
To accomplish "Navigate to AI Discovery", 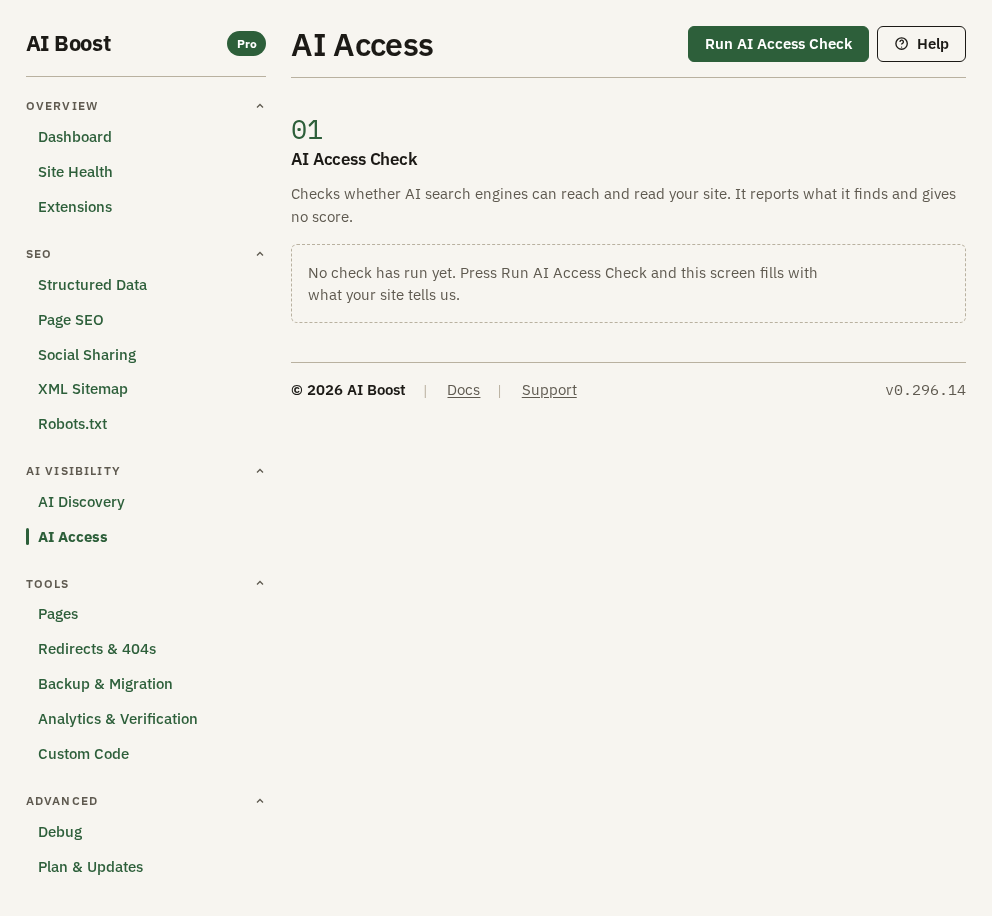I will 81,502.
